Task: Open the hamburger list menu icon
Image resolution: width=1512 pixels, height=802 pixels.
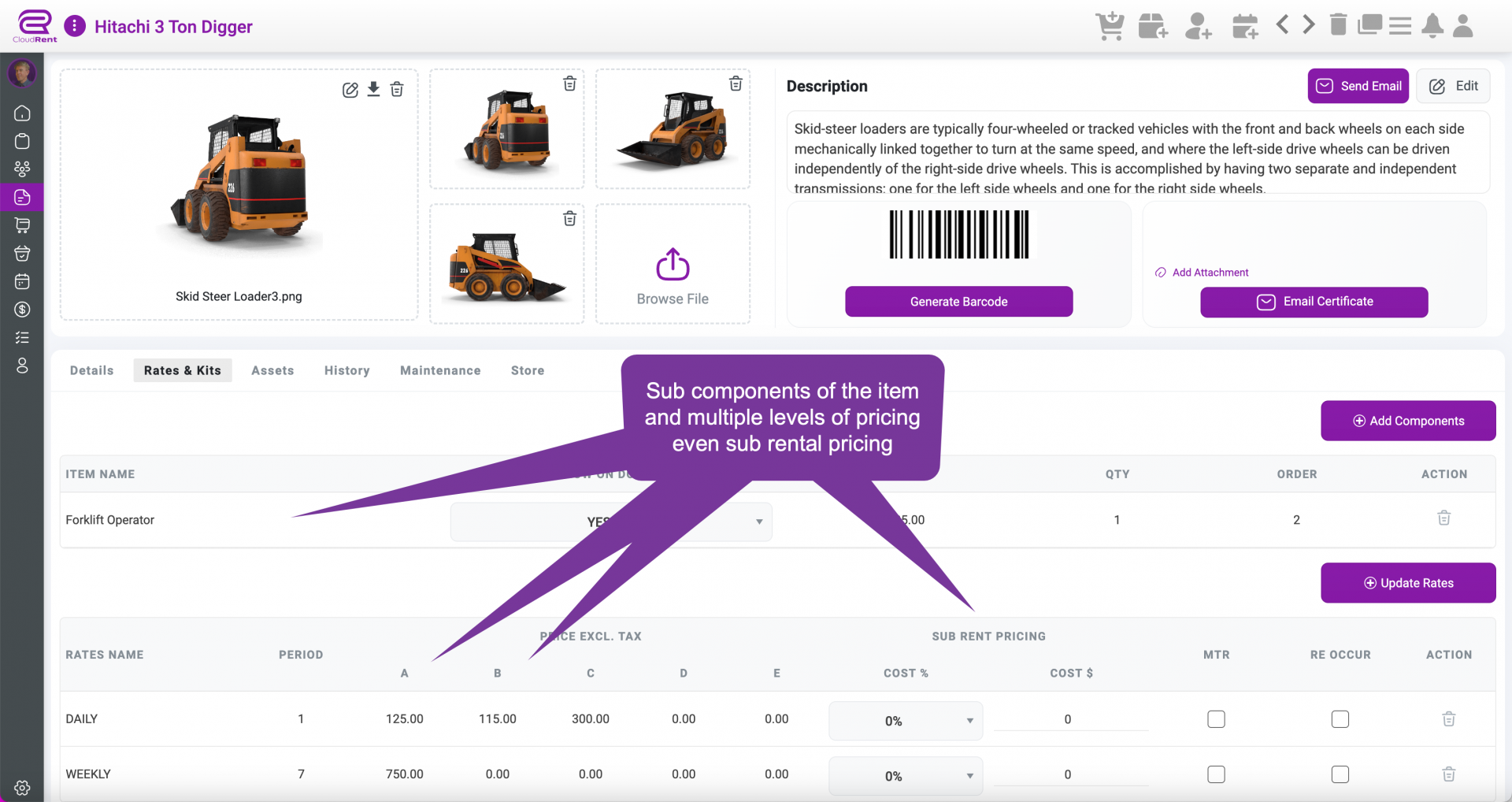Action: pyautogui.click(x=1399, y=26)
